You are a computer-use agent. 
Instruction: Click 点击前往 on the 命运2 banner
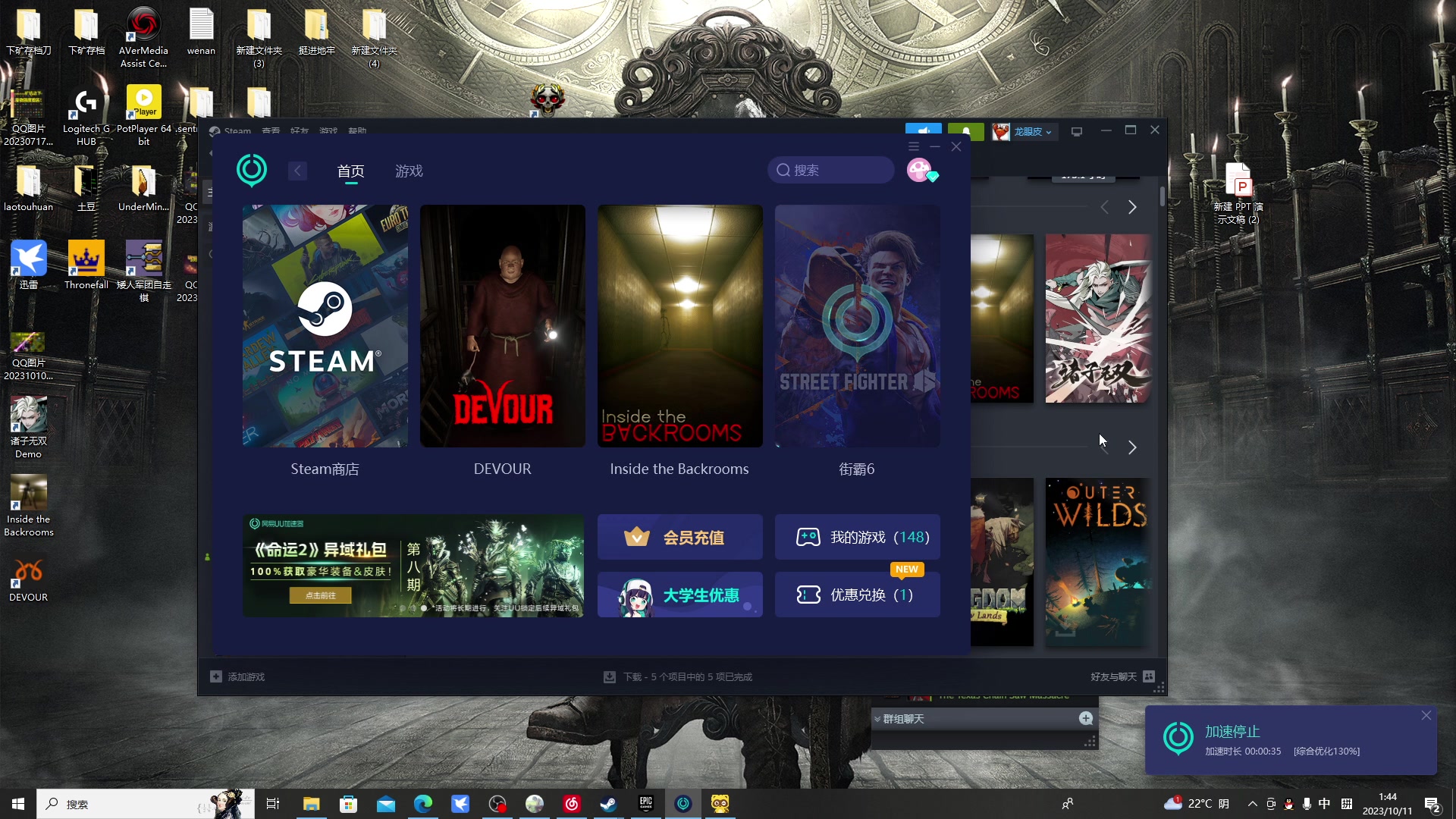pyautogui.click(x=321, y=595)
